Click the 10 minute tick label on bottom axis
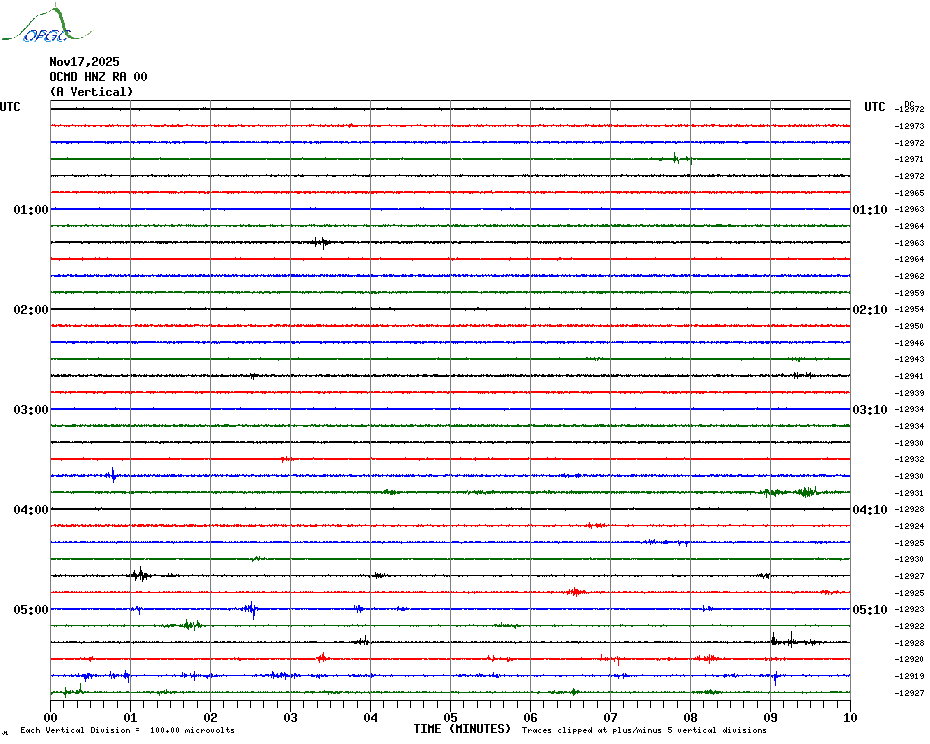This screenshot has height=744, width=930. point(849,717)
